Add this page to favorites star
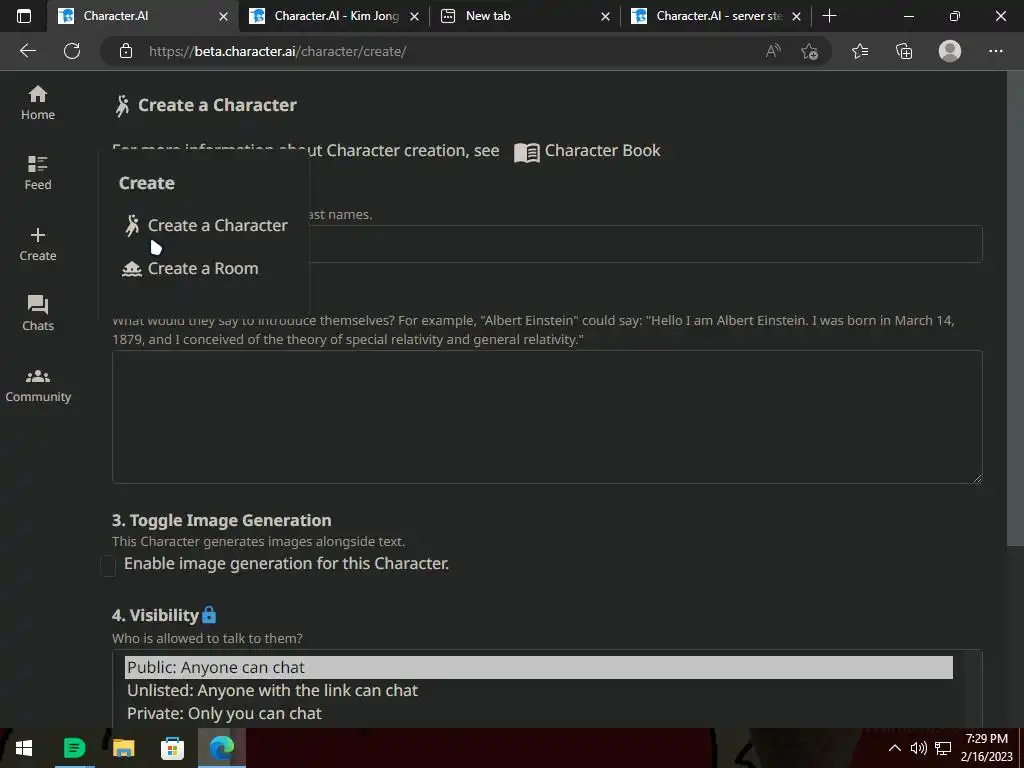The height and width of the screenshot is (768, 1024). tap(809, 51)
